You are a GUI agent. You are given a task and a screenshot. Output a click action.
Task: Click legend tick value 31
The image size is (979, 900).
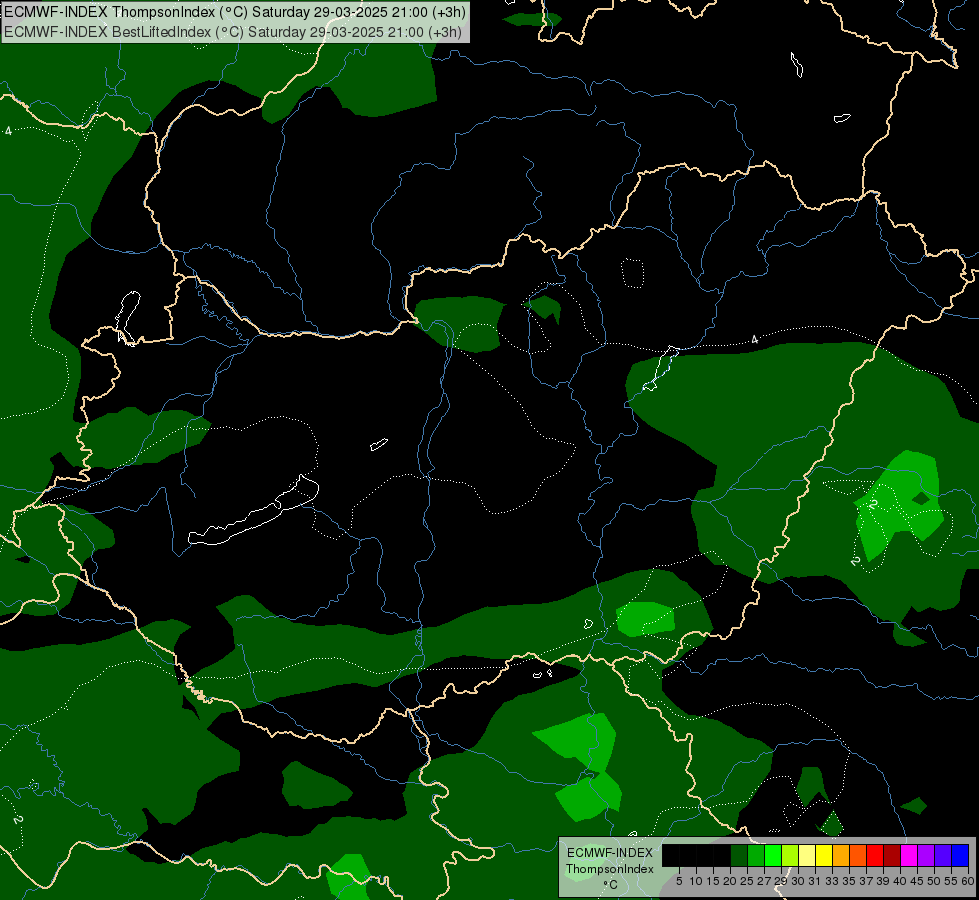pos(815,881)
